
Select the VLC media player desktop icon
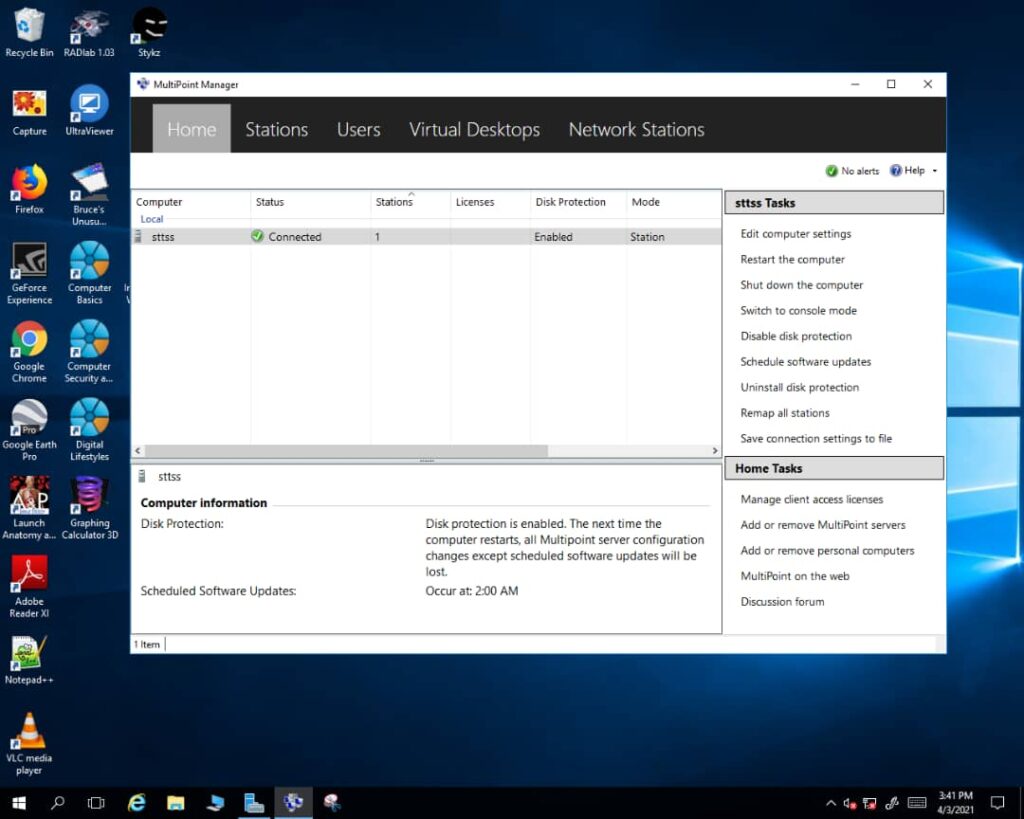coord(29,744)
